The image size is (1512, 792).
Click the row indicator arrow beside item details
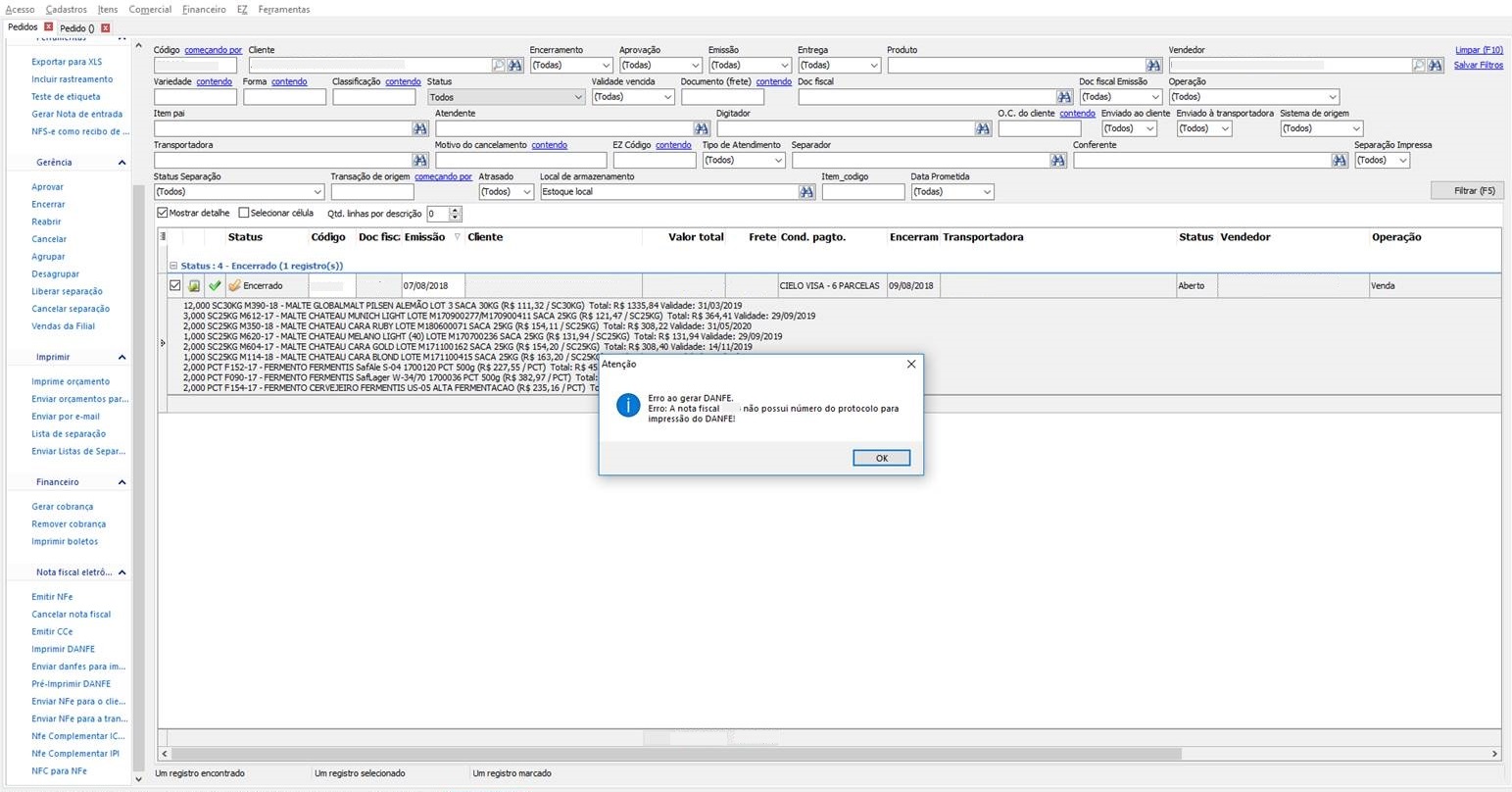point(163,343)
